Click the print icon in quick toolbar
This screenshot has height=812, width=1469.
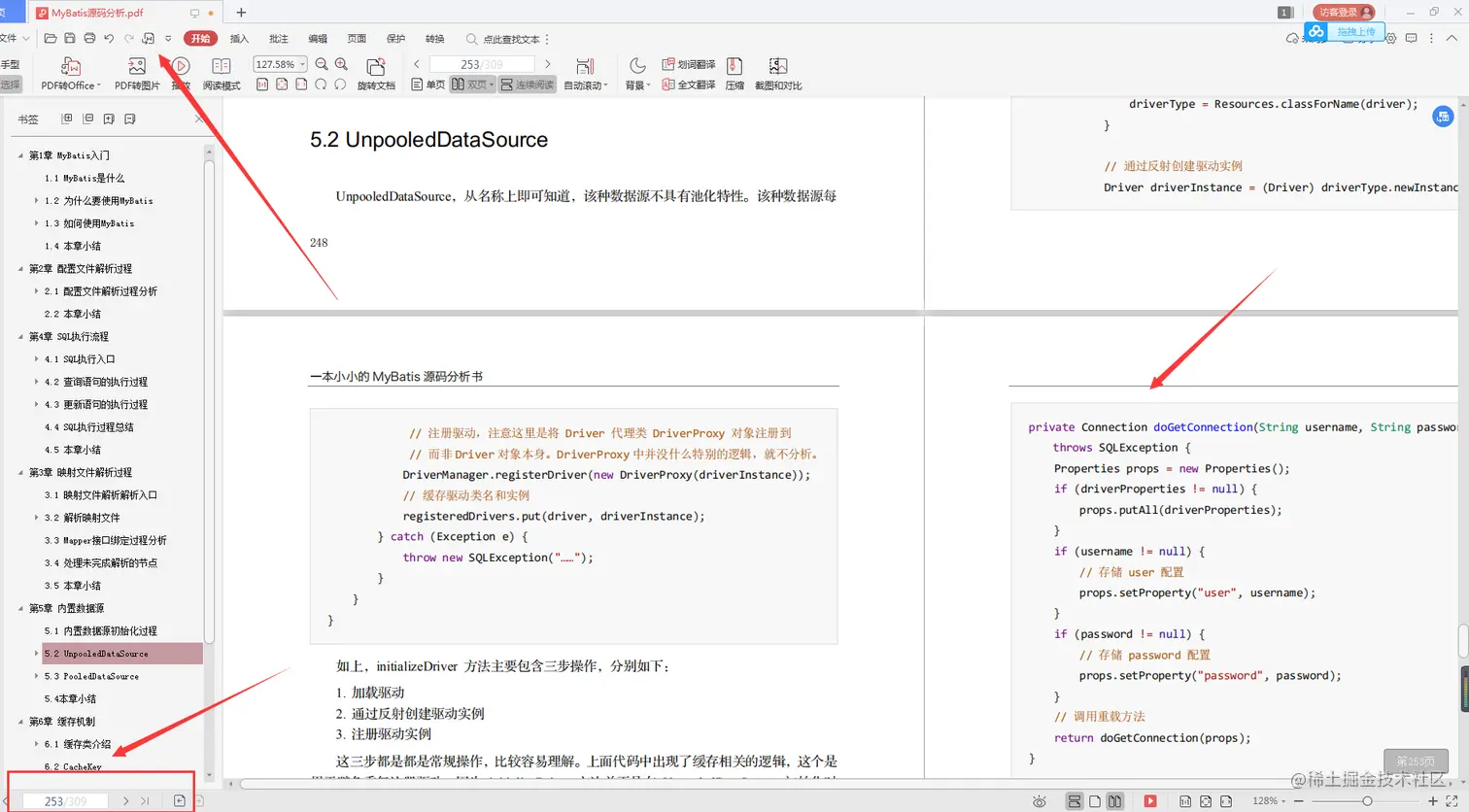click(89, 39)
